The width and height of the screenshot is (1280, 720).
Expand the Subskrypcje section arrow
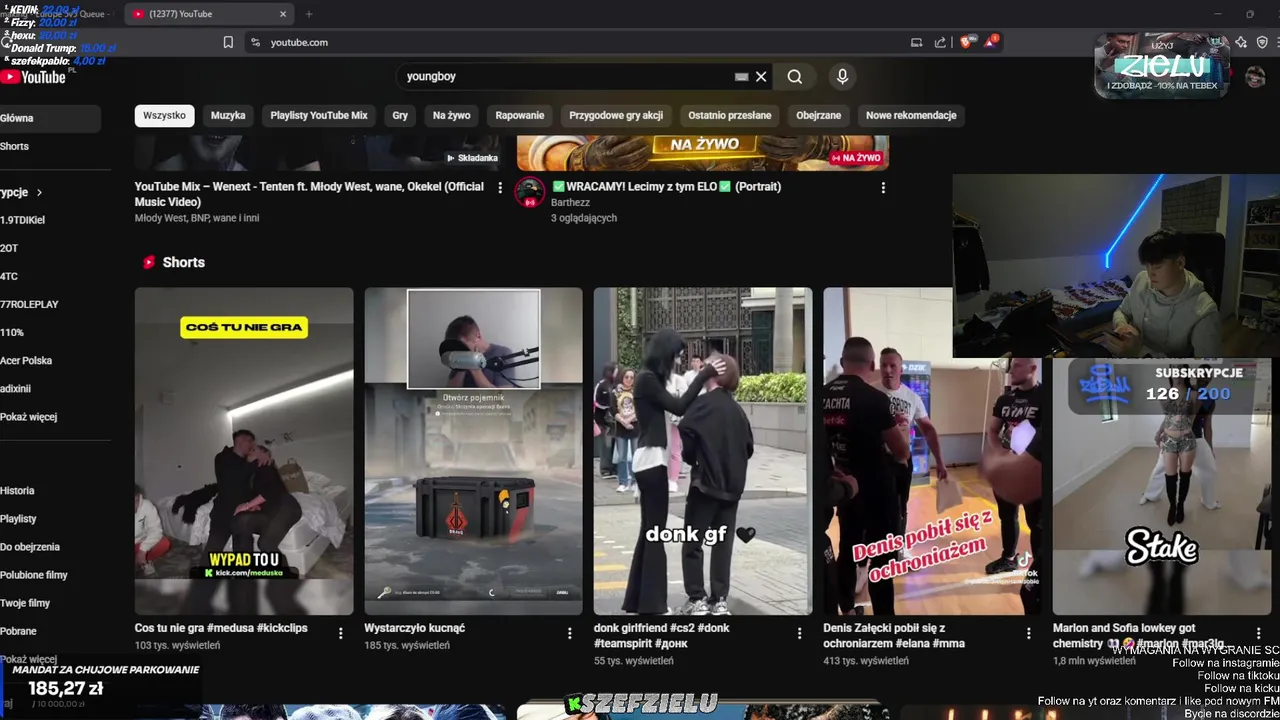click(39, 192)
